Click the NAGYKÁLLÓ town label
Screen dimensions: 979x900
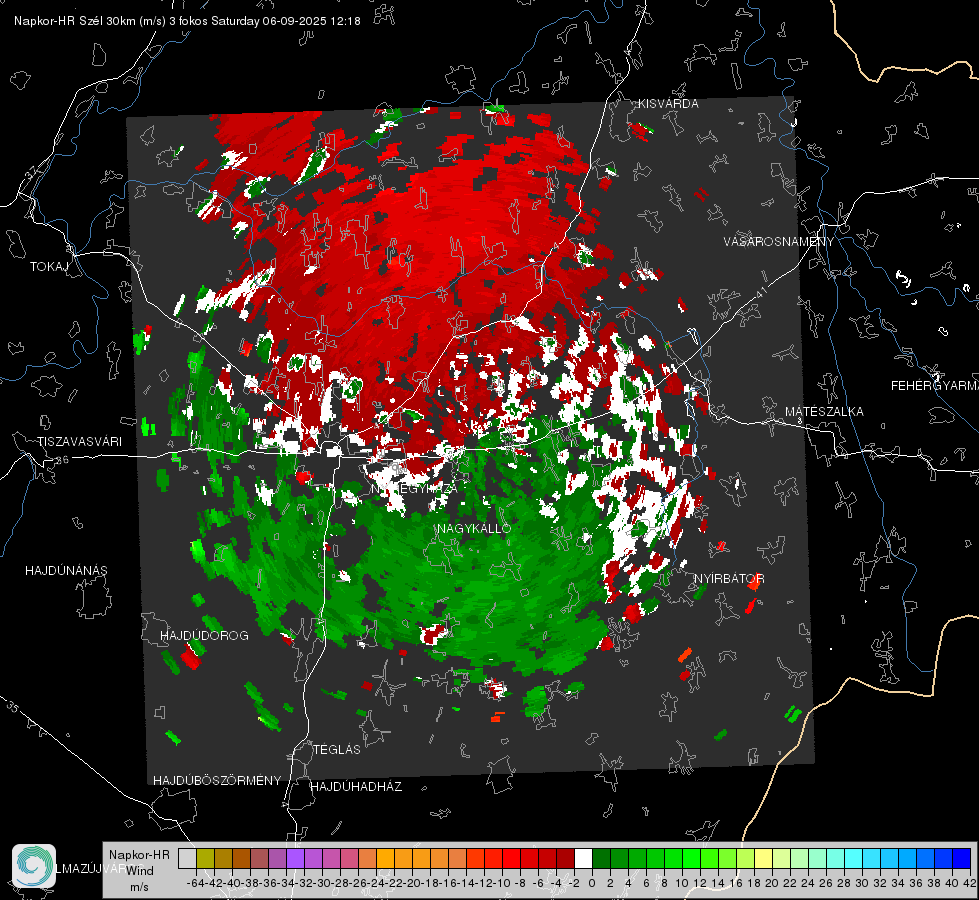pos(474,528)
